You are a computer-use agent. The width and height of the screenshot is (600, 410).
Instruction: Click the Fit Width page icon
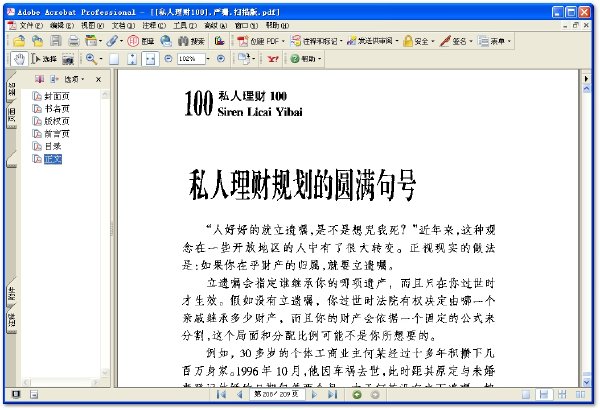[x=150, y=59]
